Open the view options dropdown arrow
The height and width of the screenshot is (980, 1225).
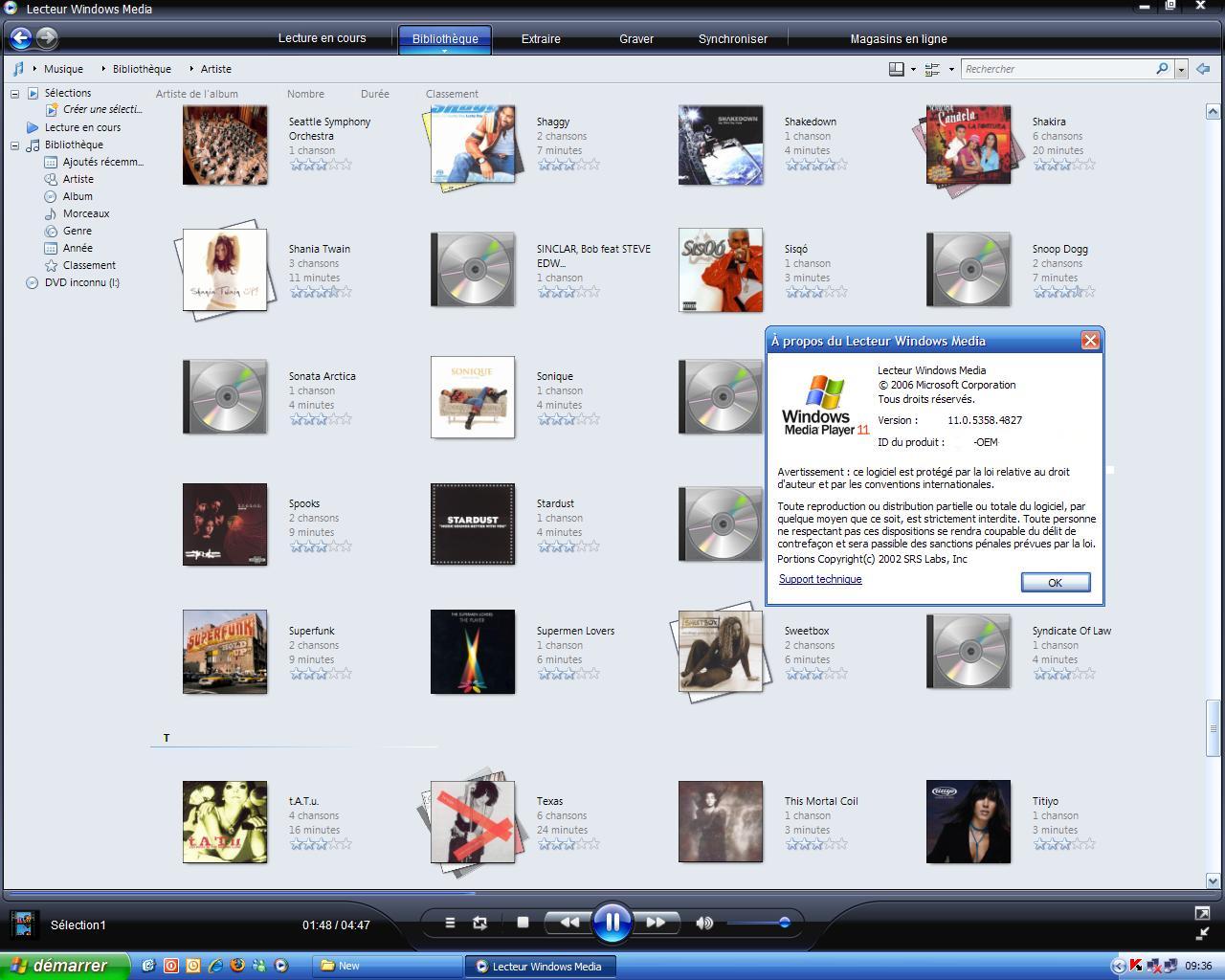(x=951, y=69)
